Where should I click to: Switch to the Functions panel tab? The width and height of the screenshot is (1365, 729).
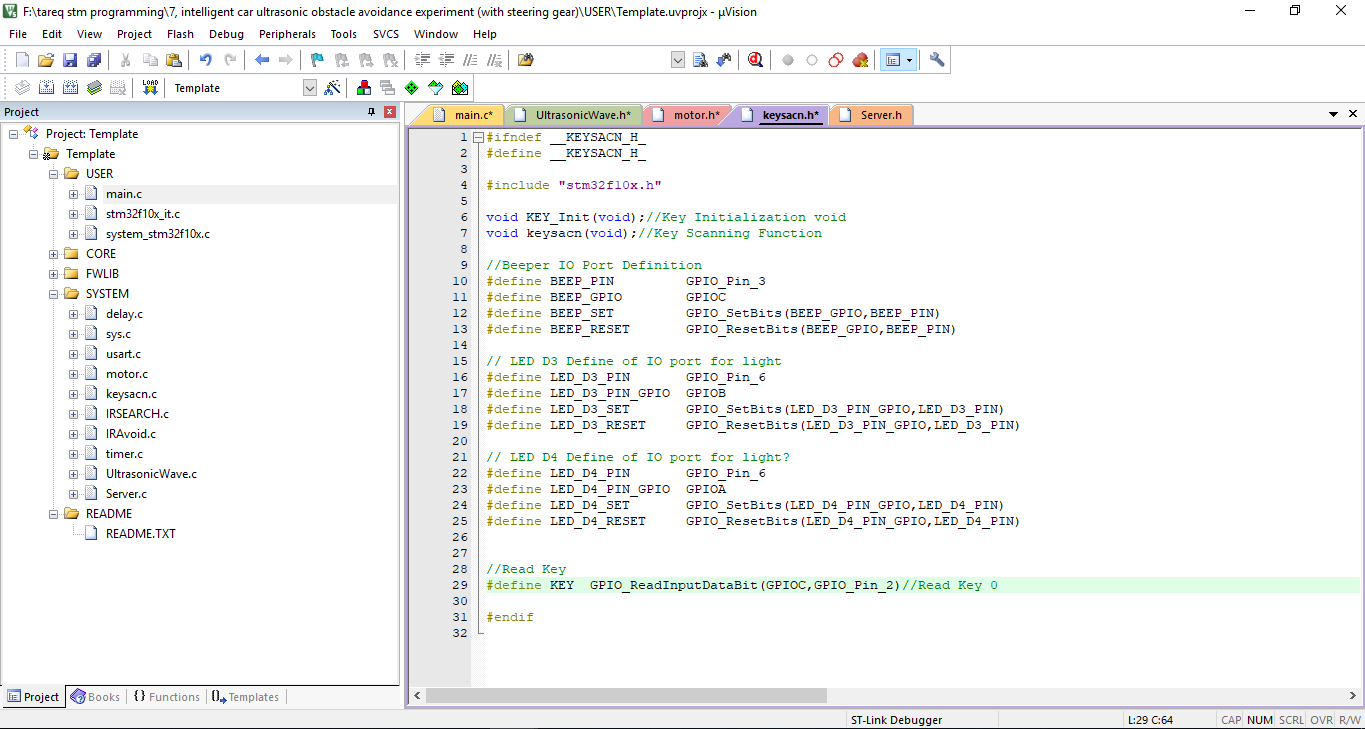click(166, 697)
